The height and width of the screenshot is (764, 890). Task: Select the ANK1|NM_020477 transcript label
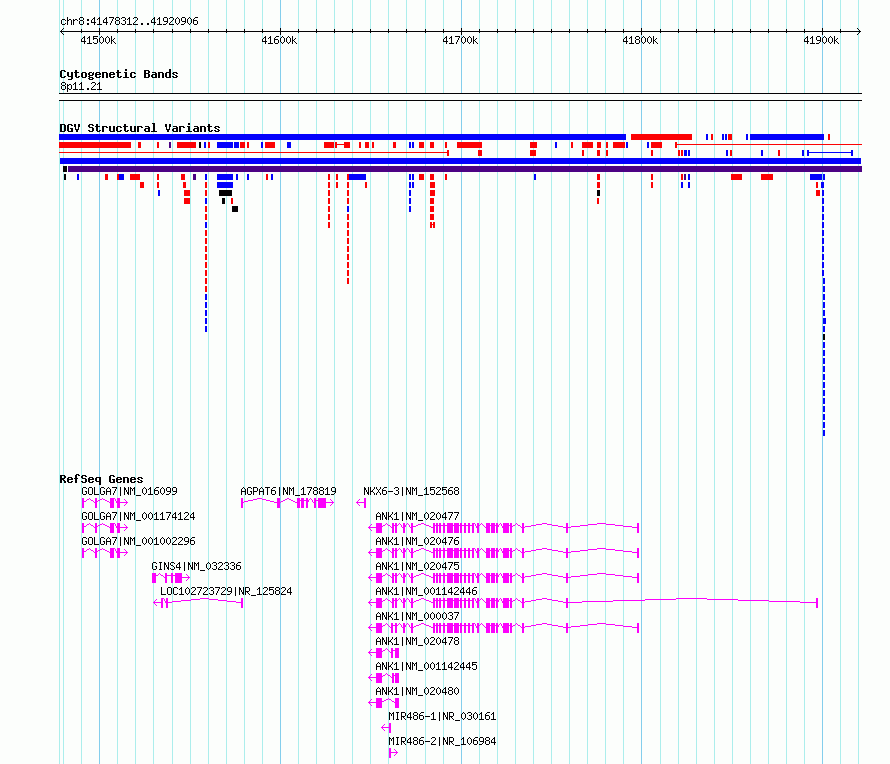(417, 516)
